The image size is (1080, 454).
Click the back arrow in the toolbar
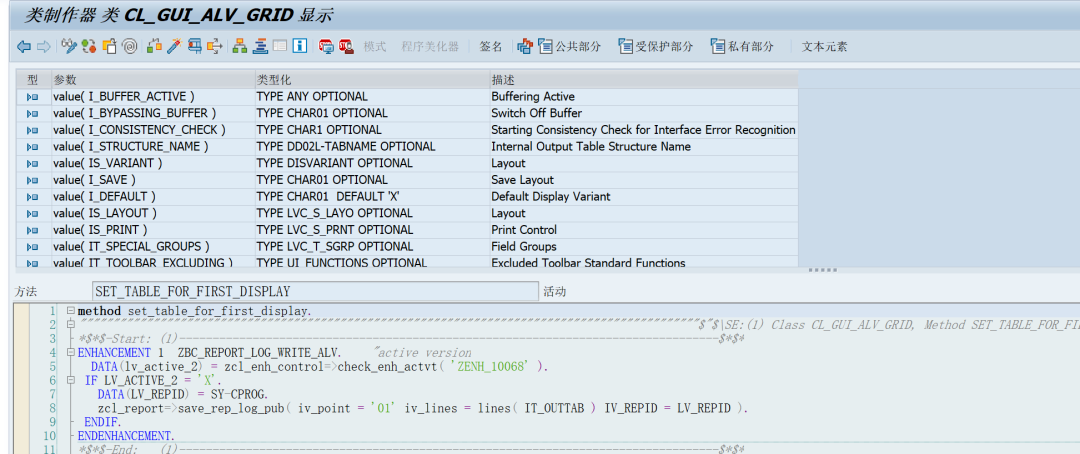(x=24, y=47)
